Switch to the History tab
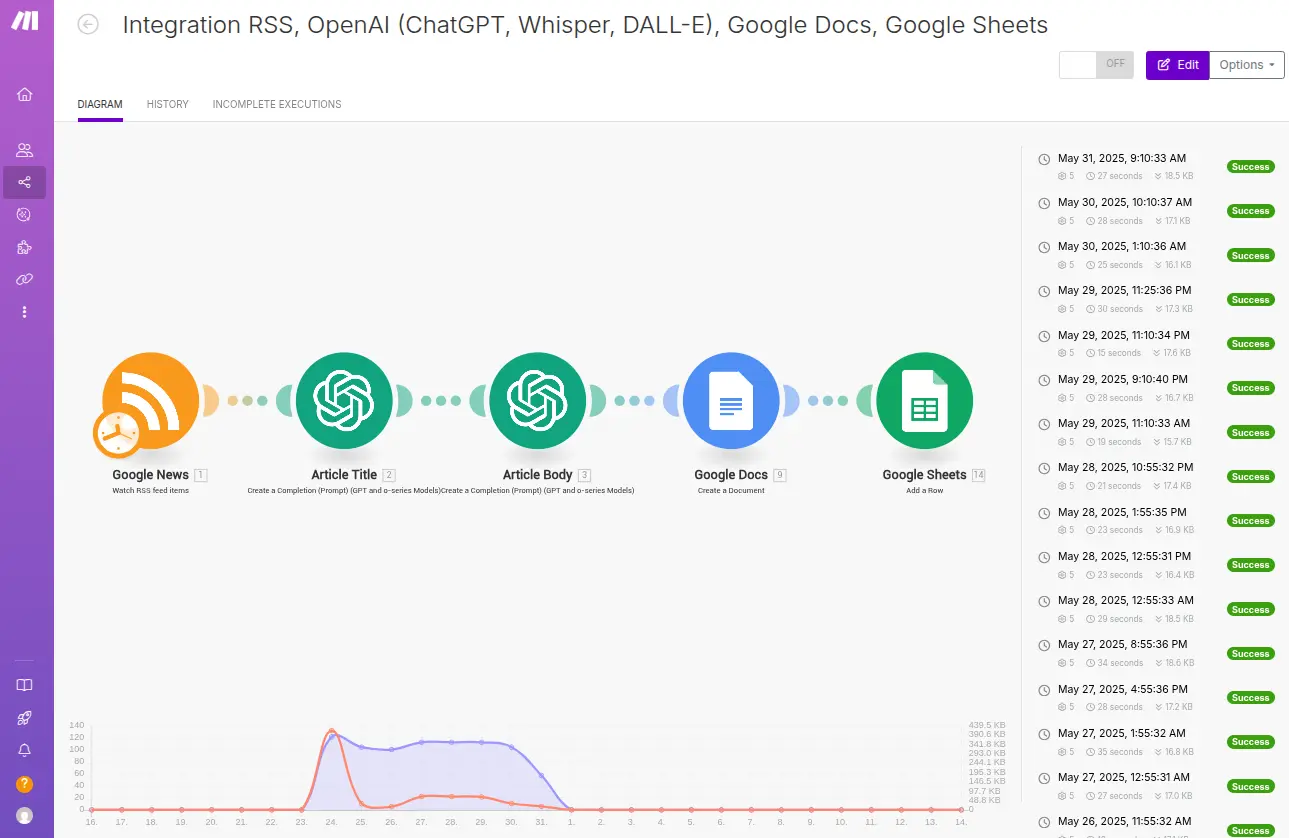 tap(167, 104)
